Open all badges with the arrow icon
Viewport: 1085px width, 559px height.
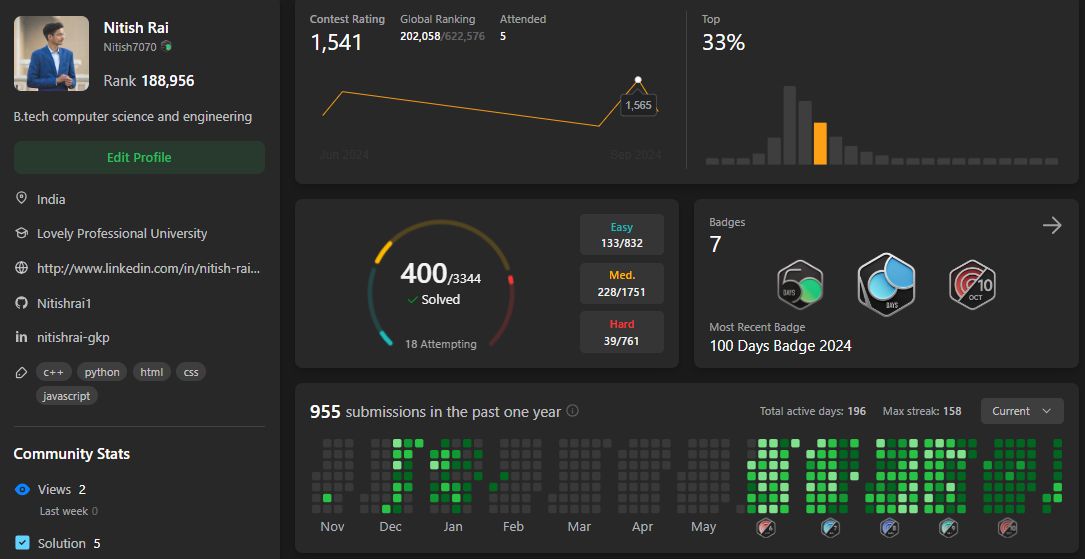point(1052,225)
